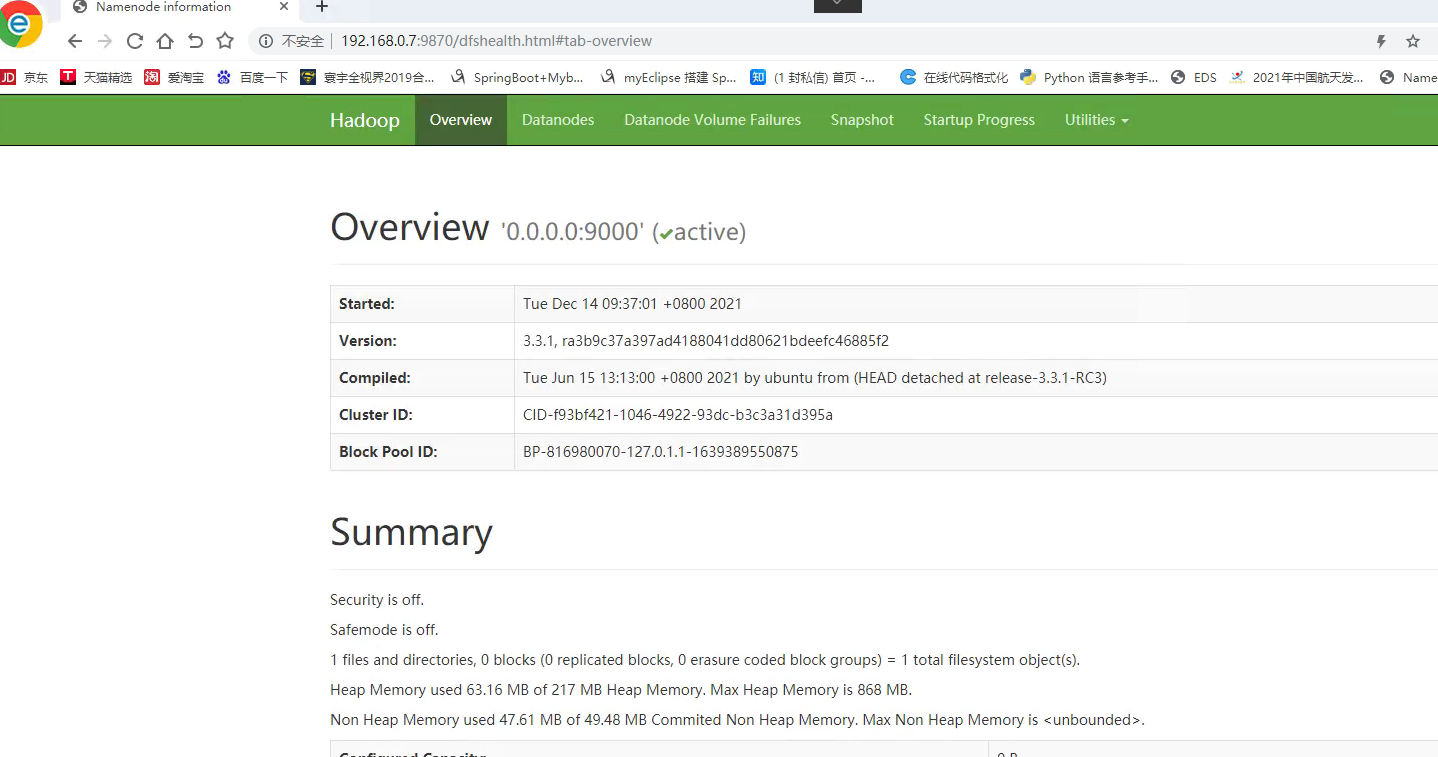
Task: Open the 百度一下 bookmark
Action: 252,77
